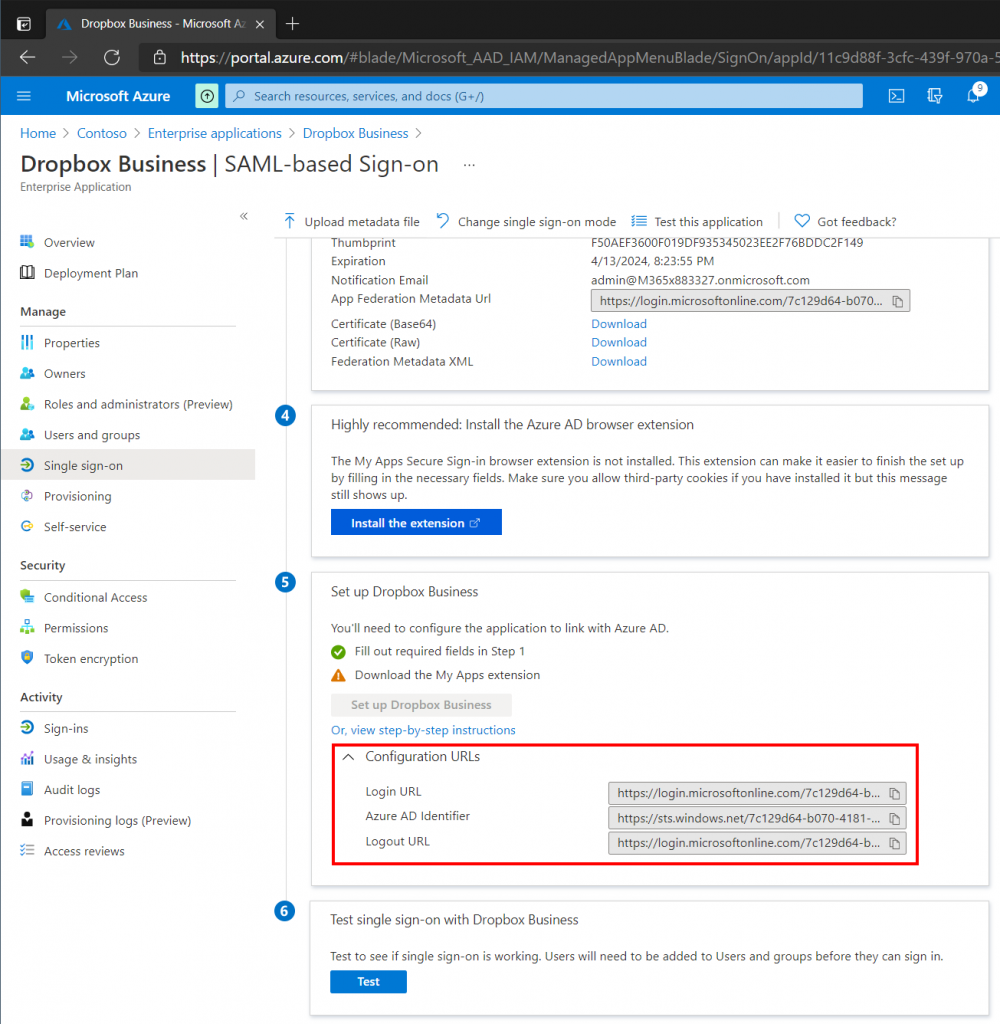
Task: Click the Conditional Access icon
Action: coord(27,597)
